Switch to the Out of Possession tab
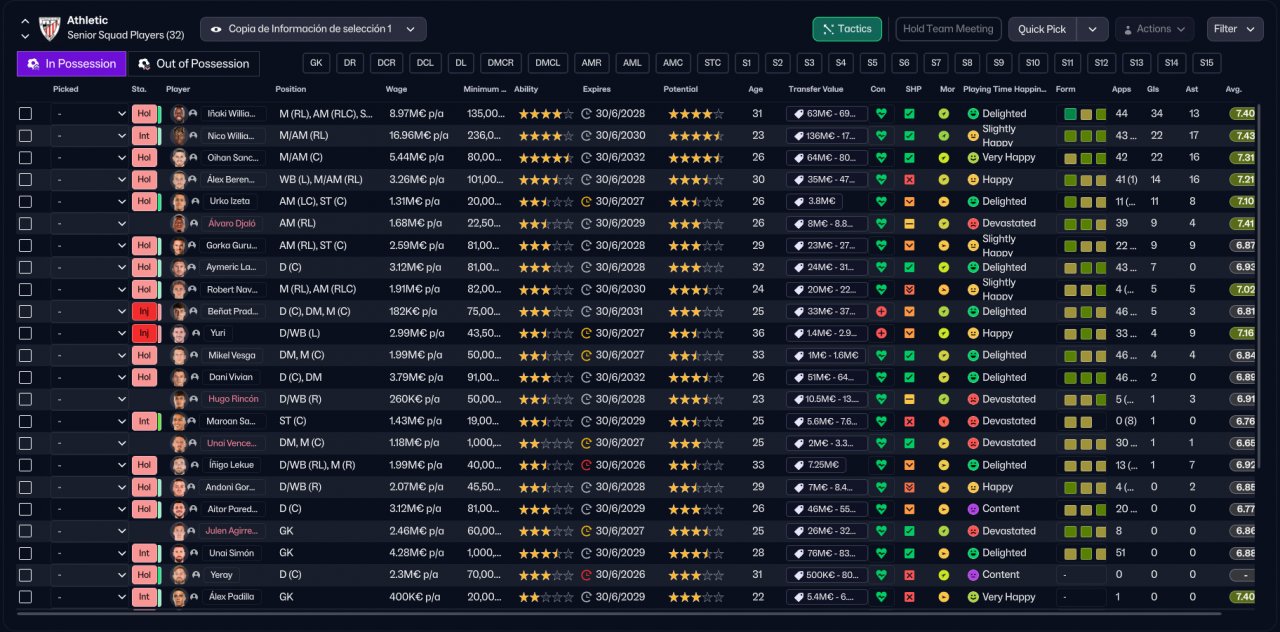The image size is (1280, 632). [x=194, y=64]
